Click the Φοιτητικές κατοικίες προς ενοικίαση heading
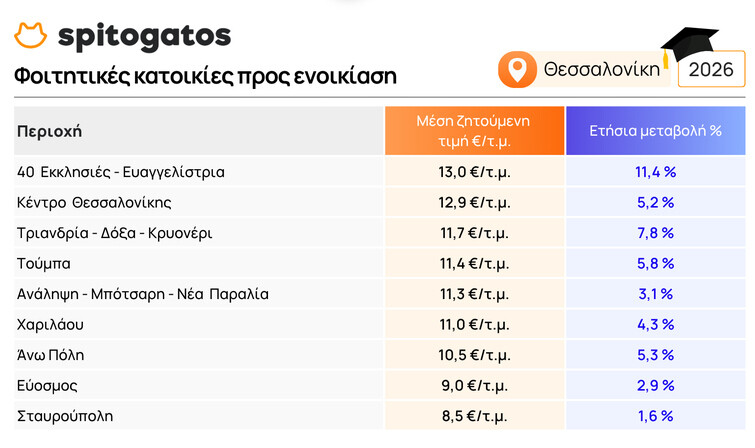 pos(206,76)
